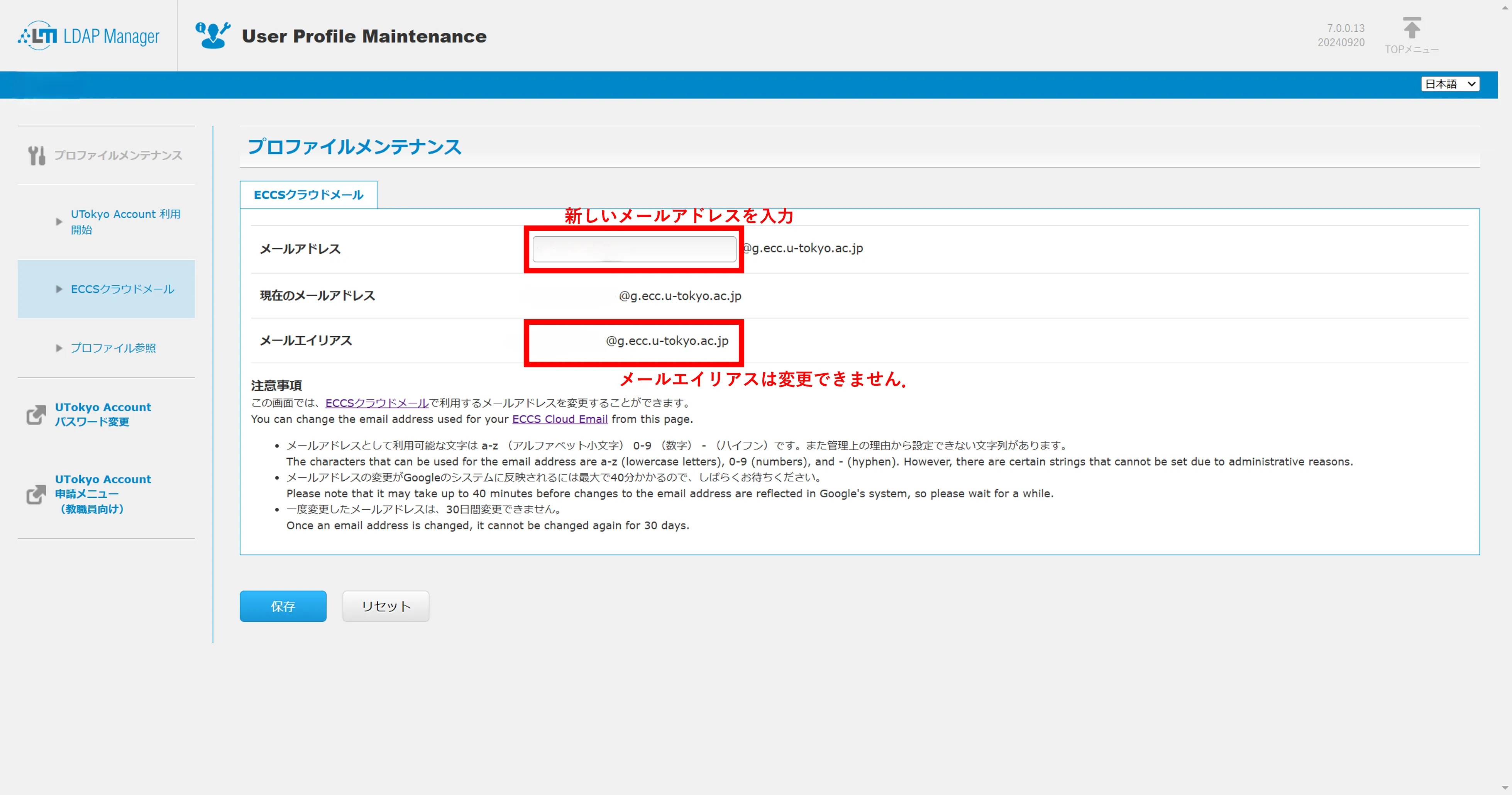Open the ECCS Cloud Email English link
The width and height of the screenshot is (1512, 795).
559,419
